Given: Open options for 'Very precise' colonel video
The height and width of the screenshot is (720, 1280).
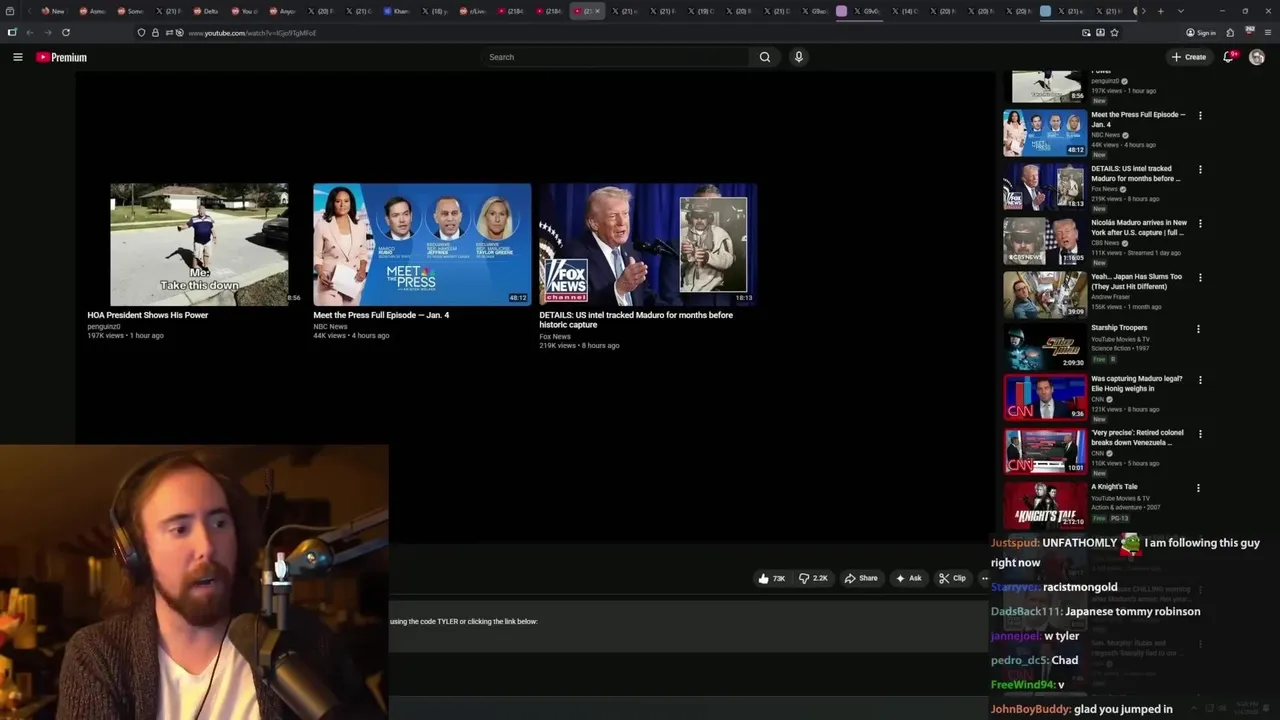Looking at the screenshot, I should 1200,433.
